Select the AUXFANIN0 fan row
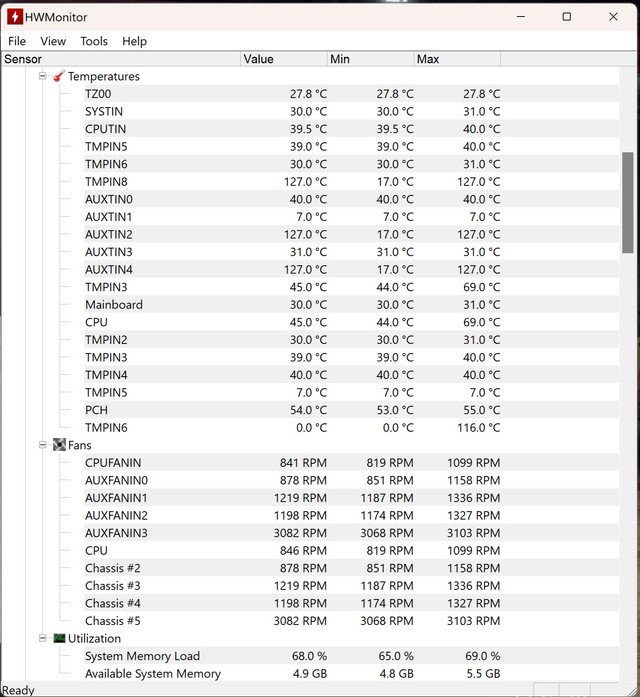Viewport: 640px width, 697px height. (351, 480)
